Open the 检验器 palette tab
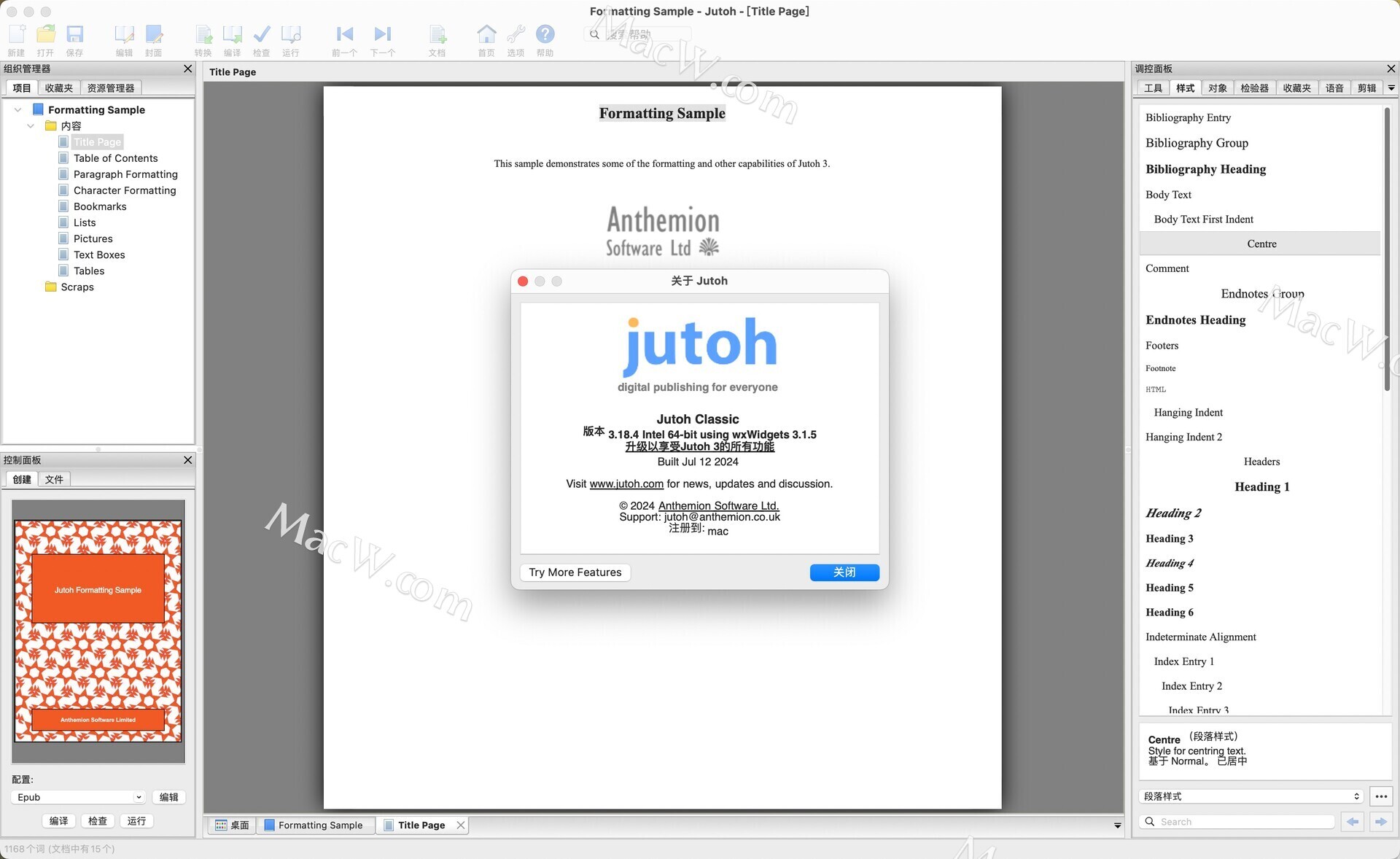 tap(1255, 88)
